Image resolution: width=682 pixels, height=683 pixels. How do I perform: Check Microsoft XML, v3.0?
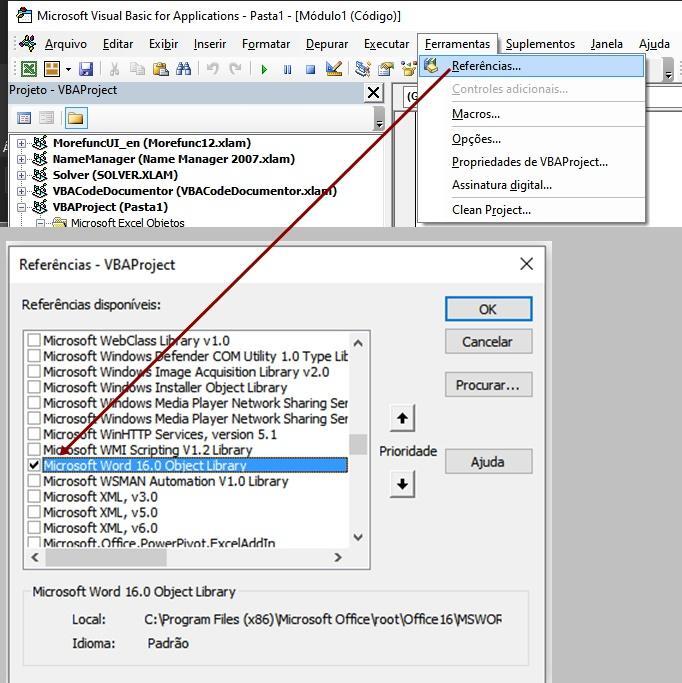coord(34,497)
